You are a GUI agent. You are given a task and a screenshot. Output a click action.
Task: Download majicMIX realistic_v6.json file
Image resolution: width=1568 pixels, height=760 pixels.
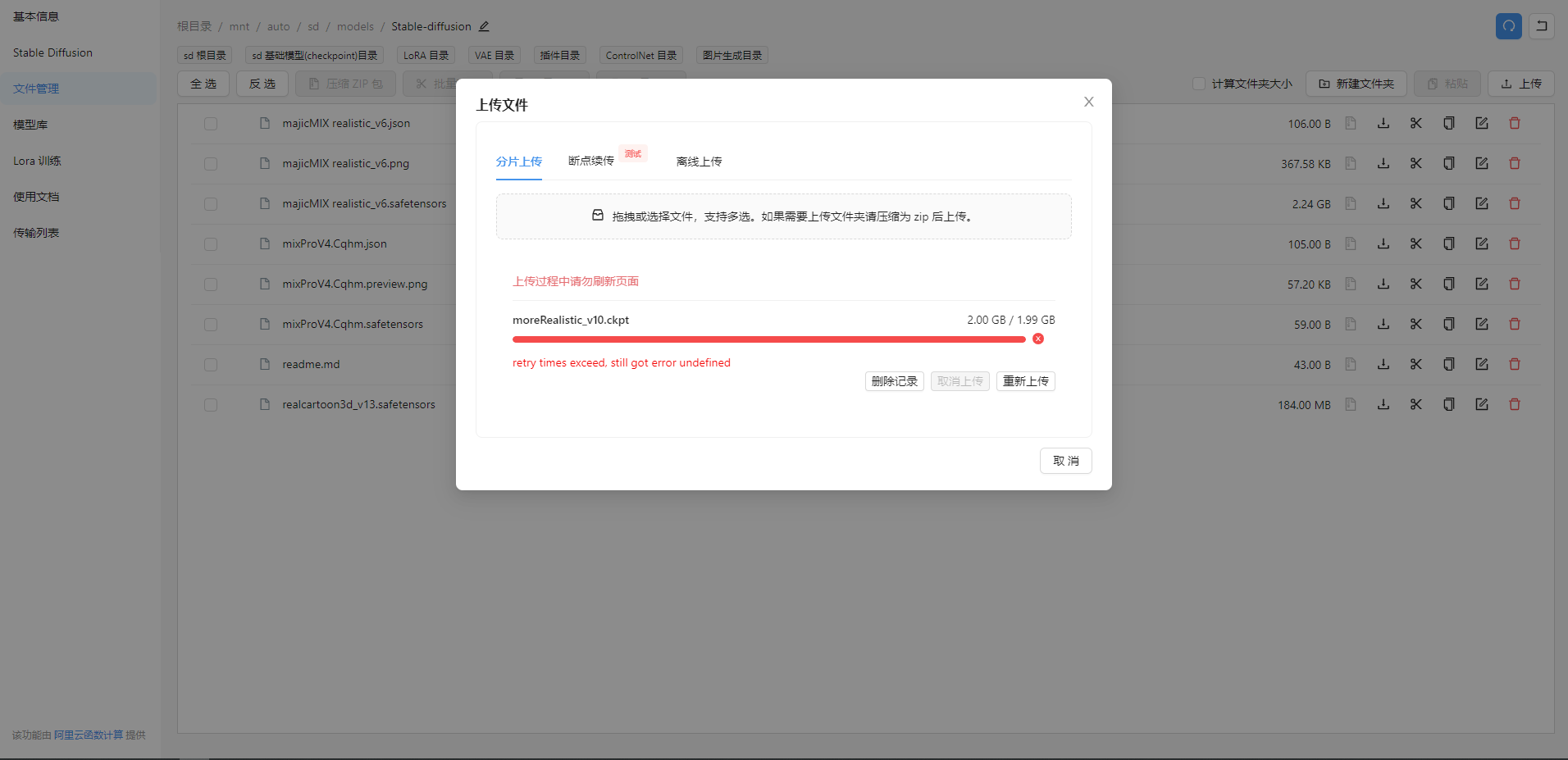click(1383, 124)
